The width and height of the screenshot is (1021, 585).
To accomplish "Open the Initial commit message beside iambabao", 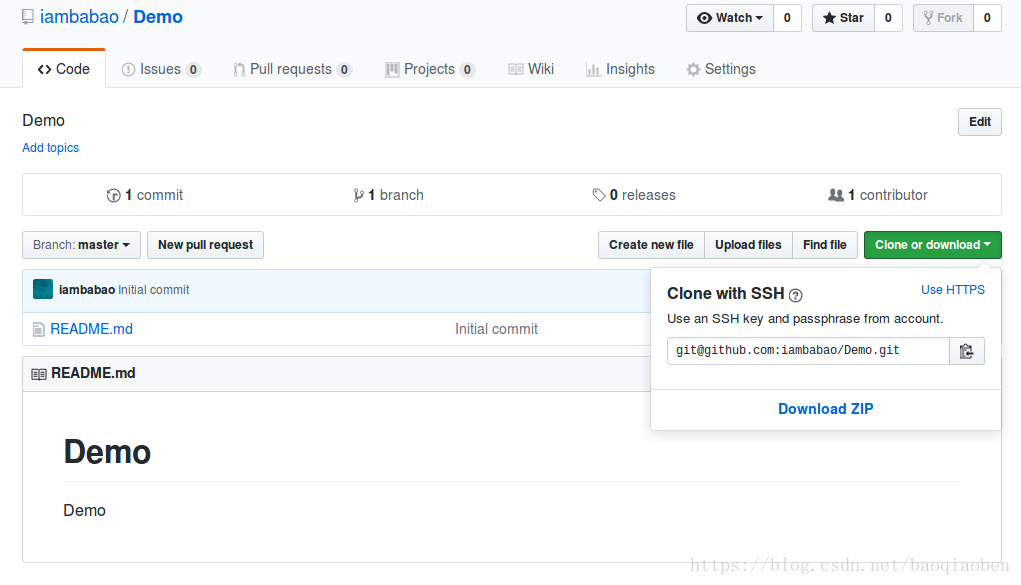I will (154, 290).
